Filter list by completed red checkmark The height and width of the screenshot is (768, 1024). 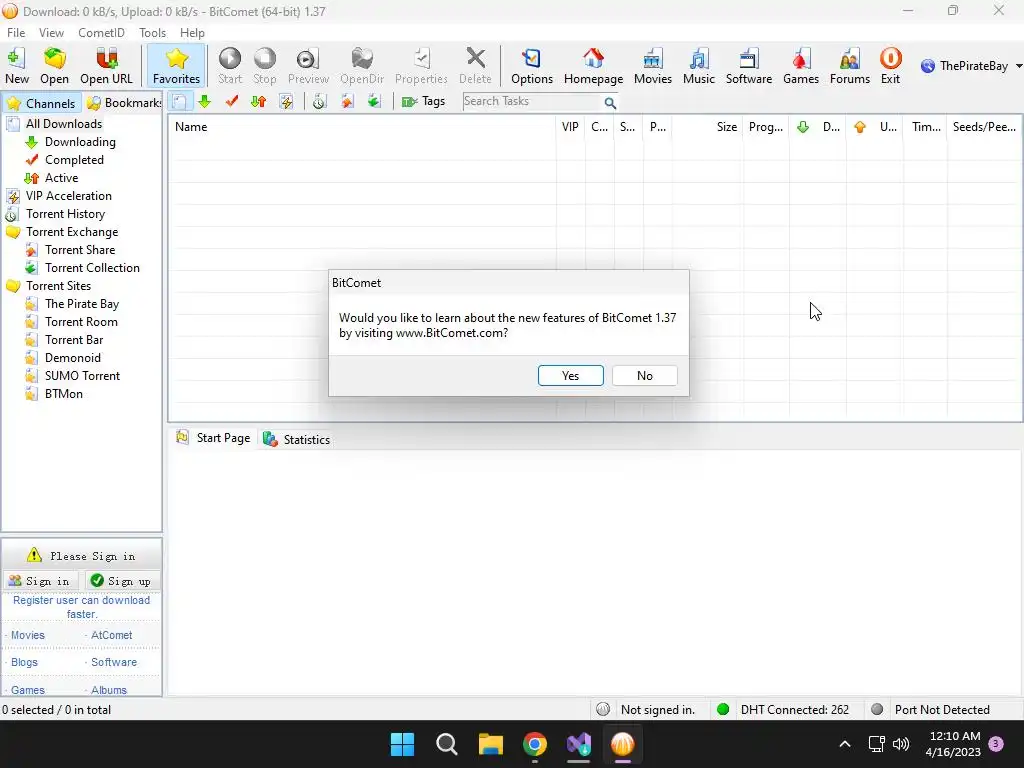[231, 101]
